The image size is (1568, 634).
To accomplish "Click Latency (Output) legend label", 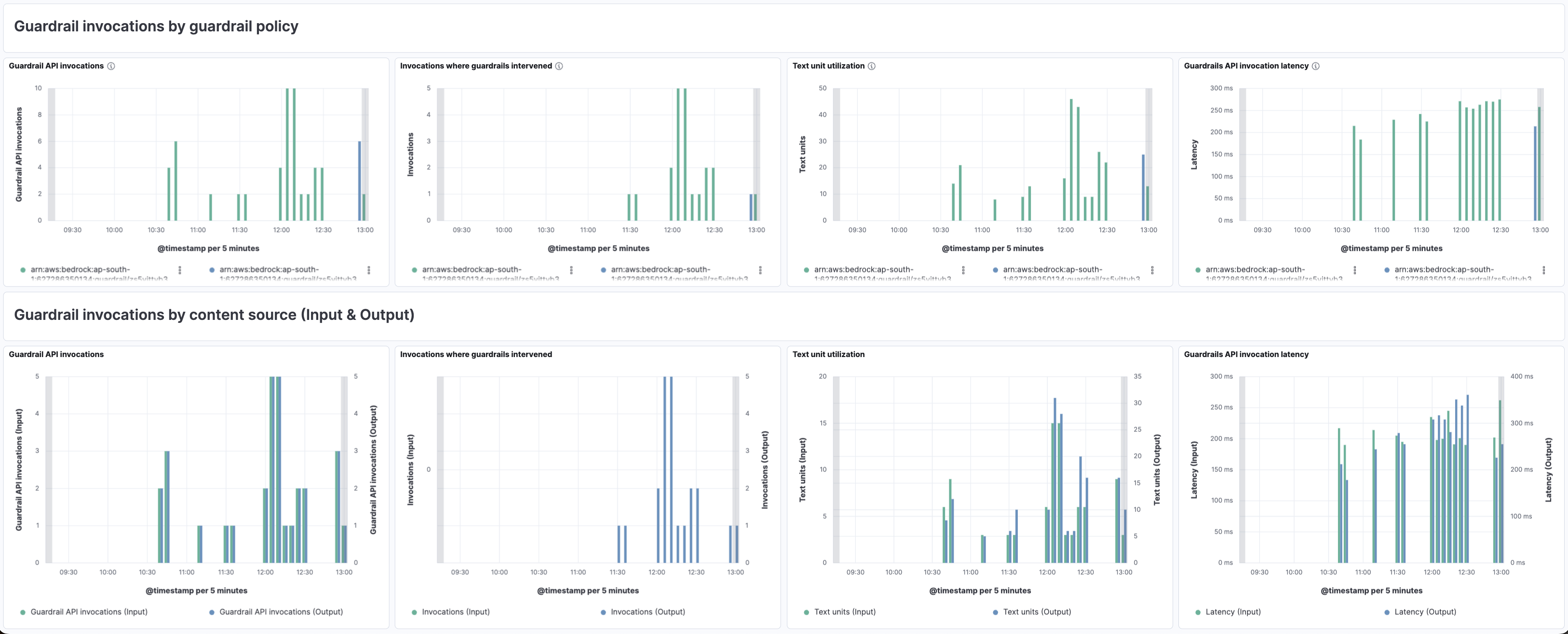I will (x=1425, y=612).
